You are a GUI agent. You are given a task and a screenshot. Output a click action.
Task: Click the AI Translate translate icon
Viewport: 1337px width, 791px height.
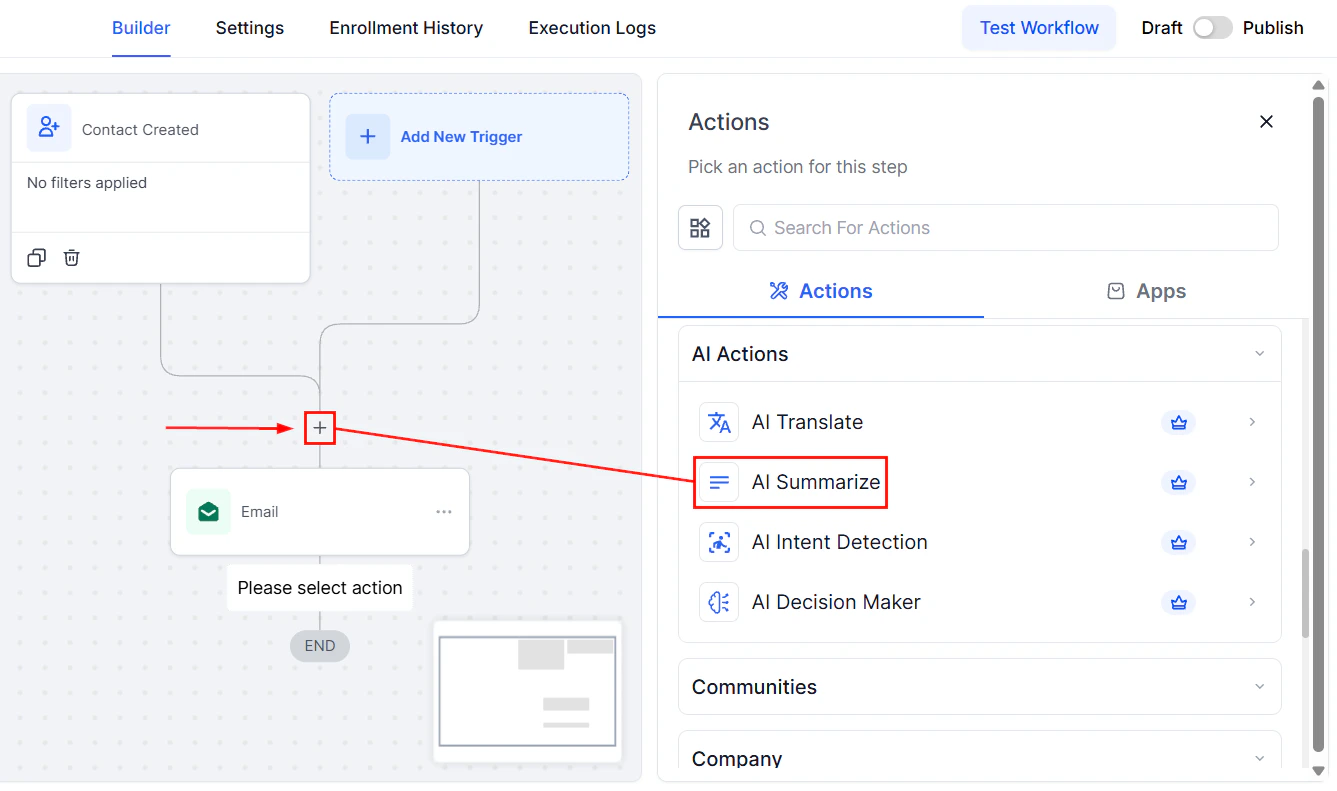tap(718, 422)
